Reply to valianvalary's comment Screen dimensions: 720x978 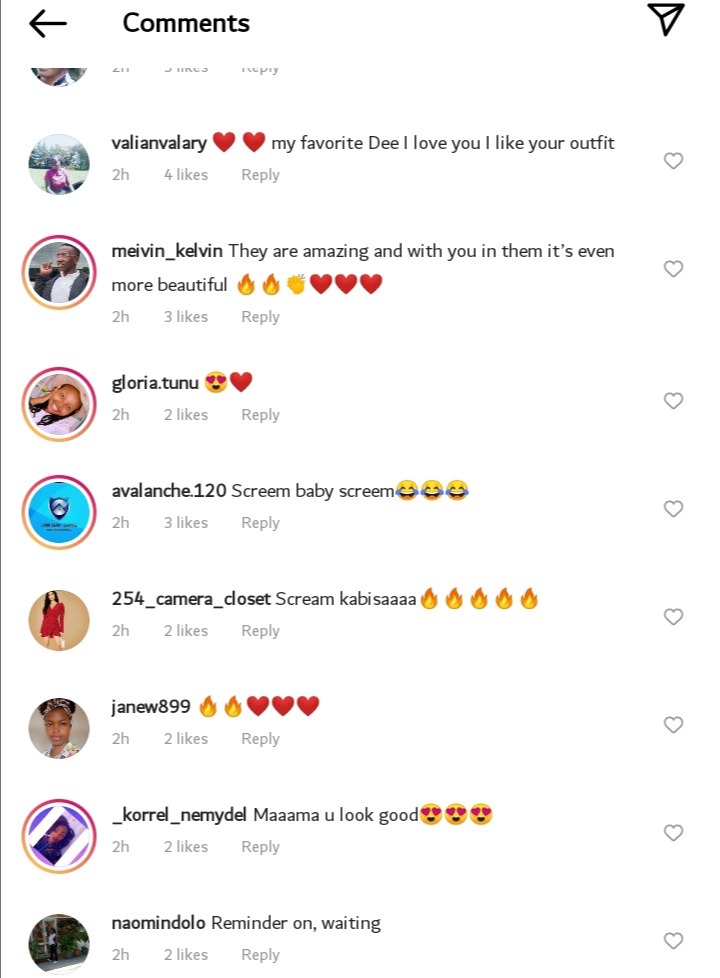pyautogui.click(x=260, y=175)
